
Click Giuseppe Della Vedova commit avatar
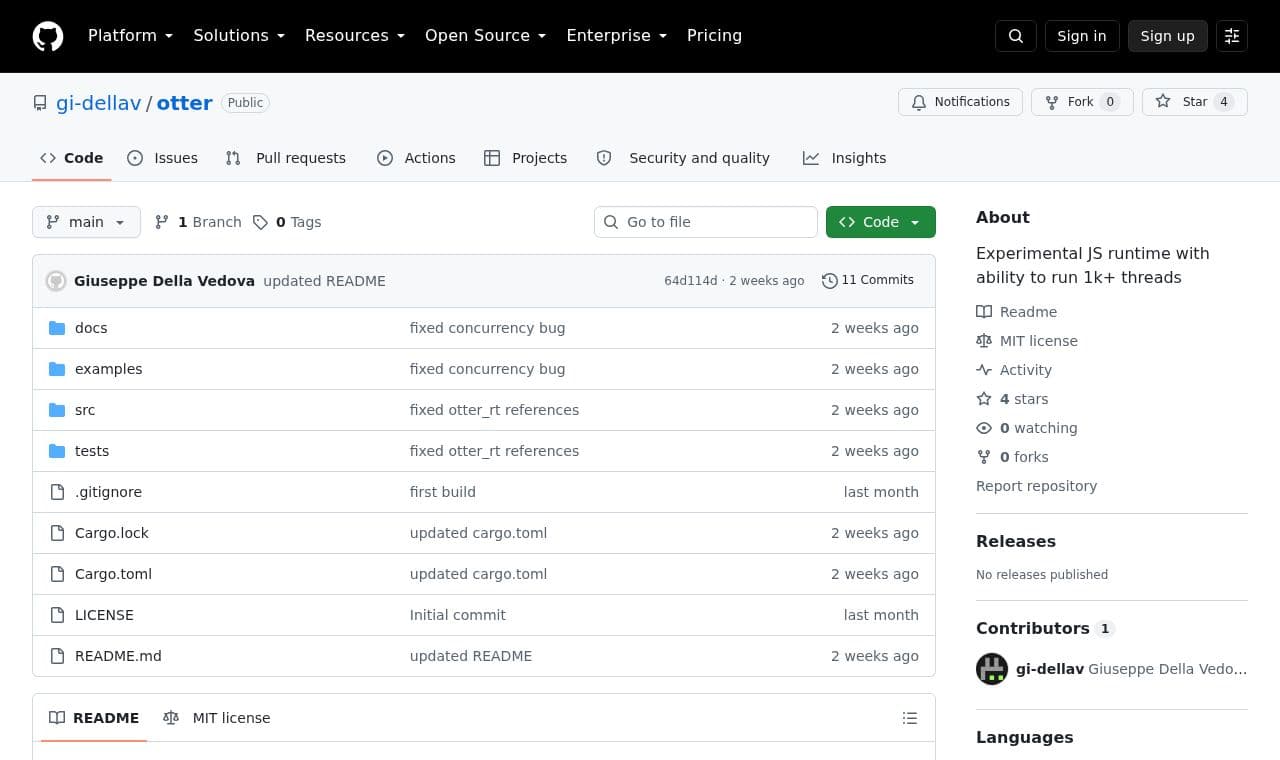56,281
